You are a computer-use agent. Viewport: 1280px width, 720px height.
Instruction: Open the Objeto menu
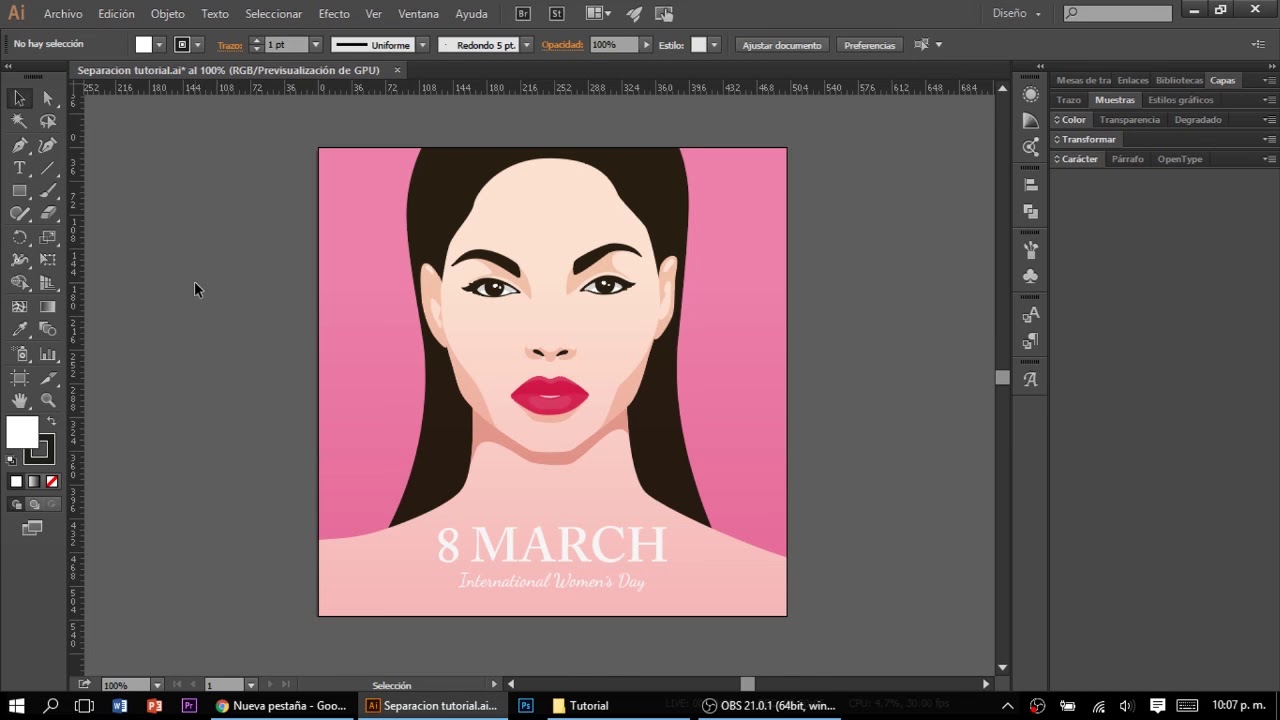pos(167,14)
